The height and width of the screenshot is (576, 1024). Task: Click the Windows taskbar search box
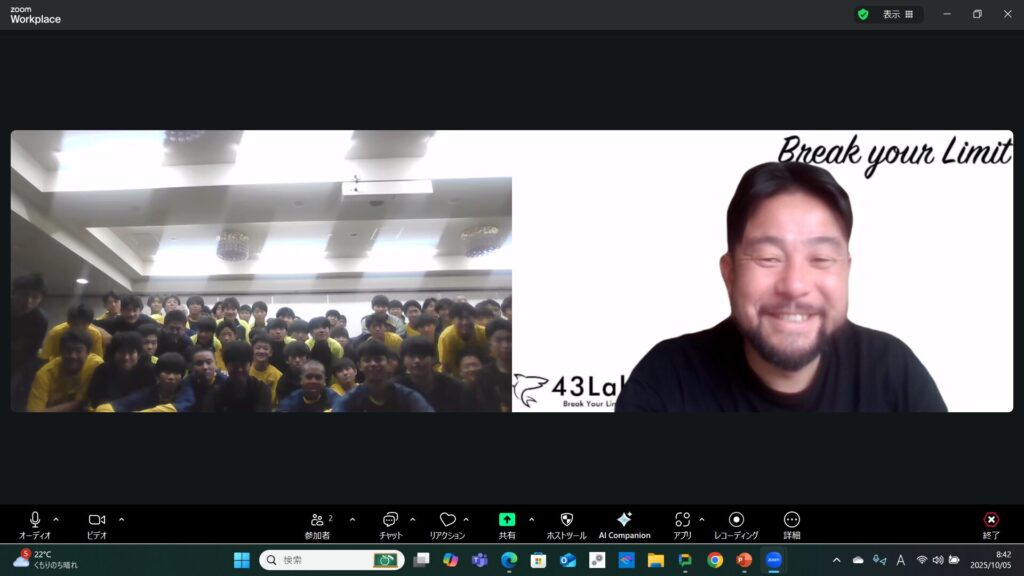click(332, 560)
